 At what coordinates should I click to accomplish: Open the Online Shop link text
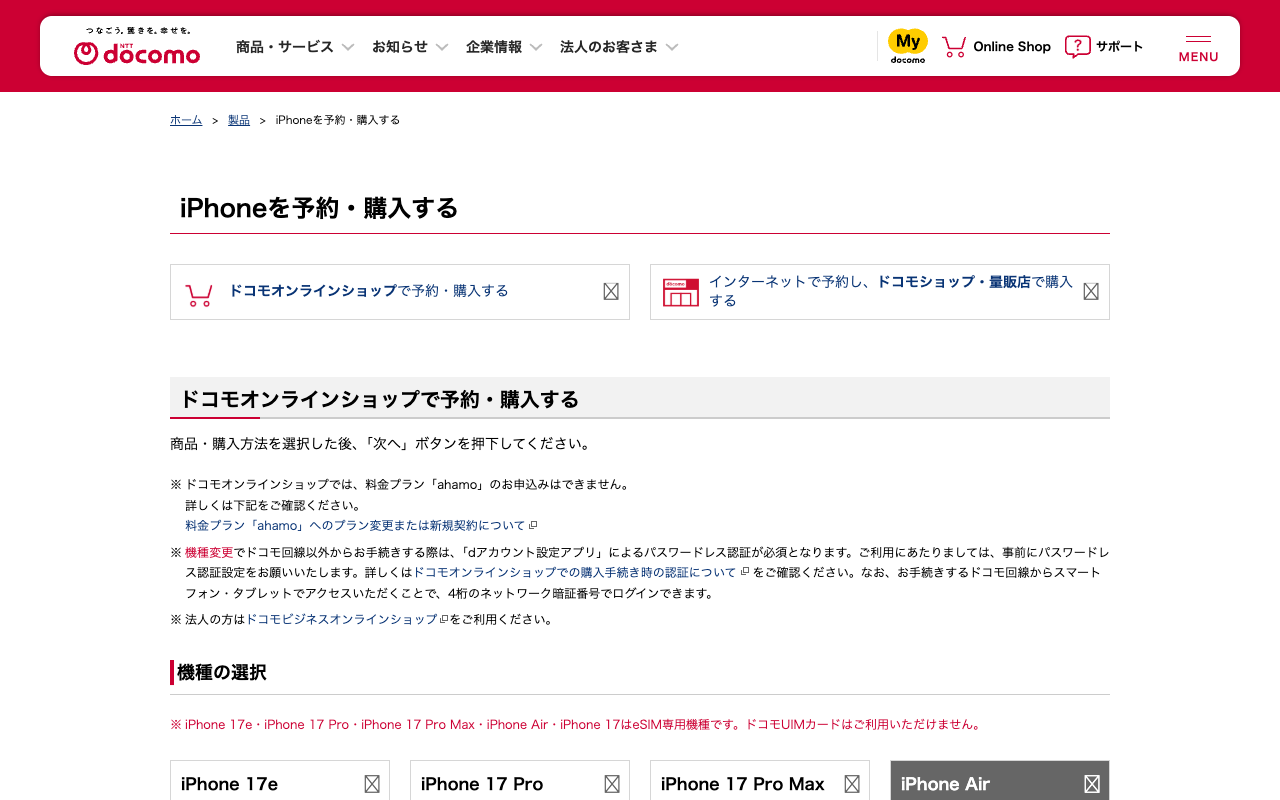[x=1012, y=47]
